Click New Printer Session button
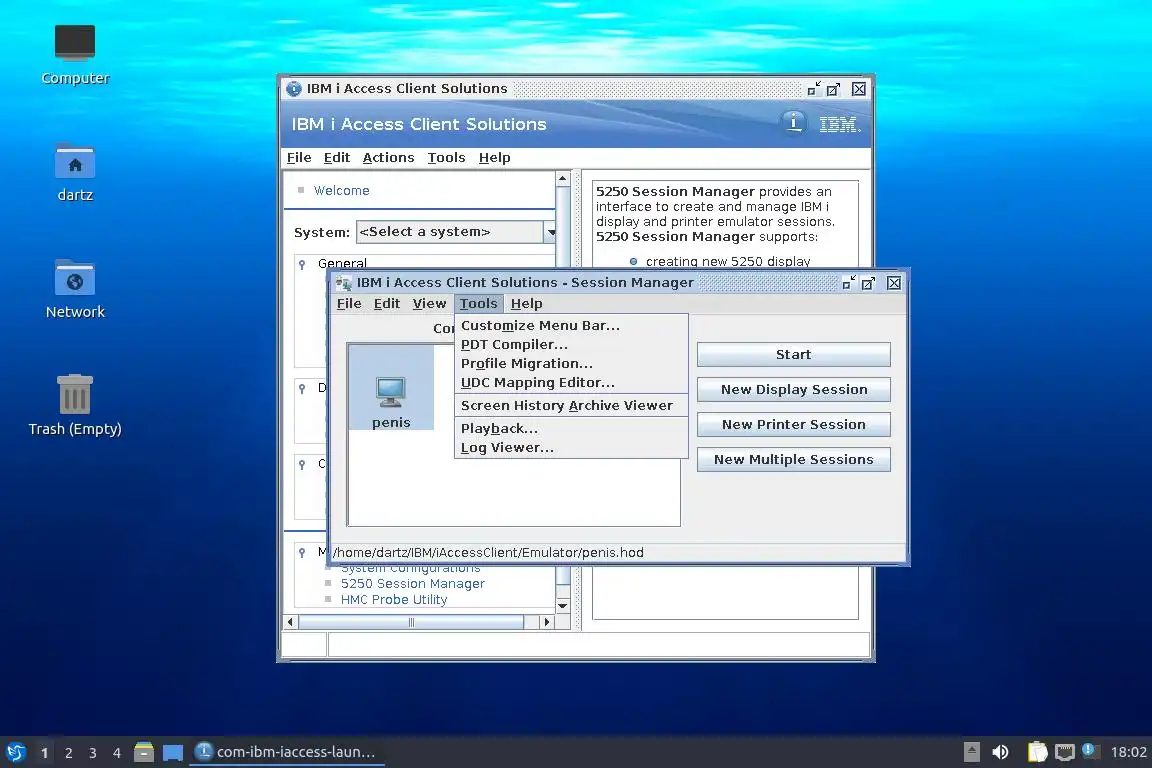The image size is (1152, 768). (x=793, y=424)
